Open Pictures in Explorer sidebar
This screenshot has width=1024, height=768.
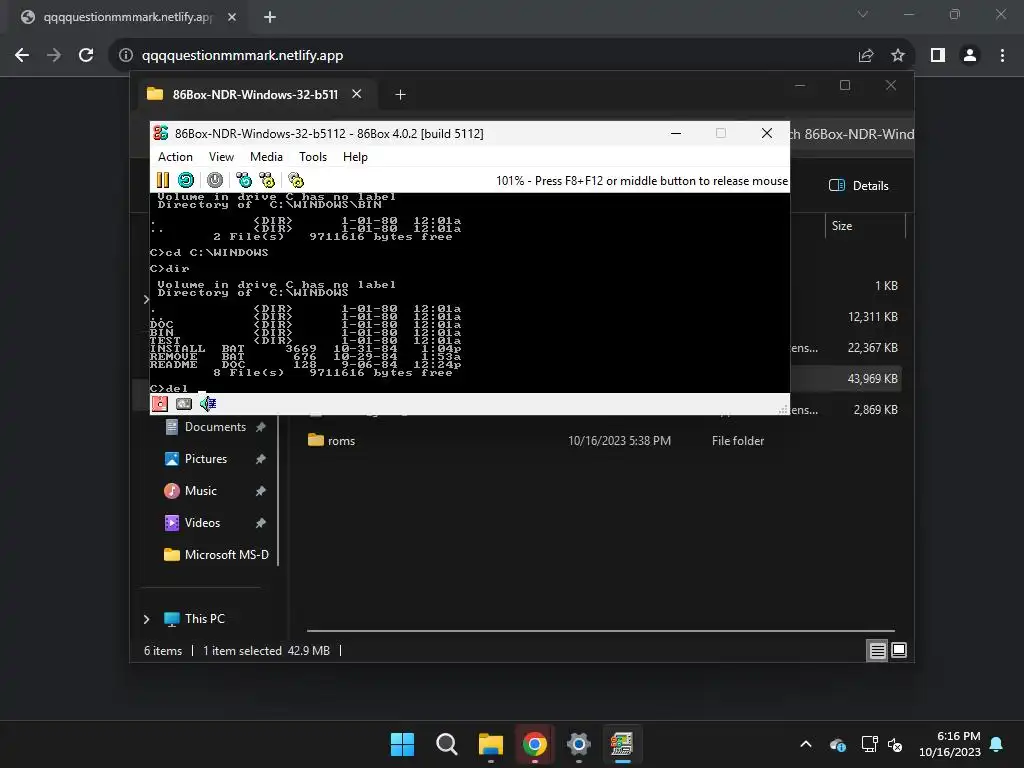[x=206, y=459]
